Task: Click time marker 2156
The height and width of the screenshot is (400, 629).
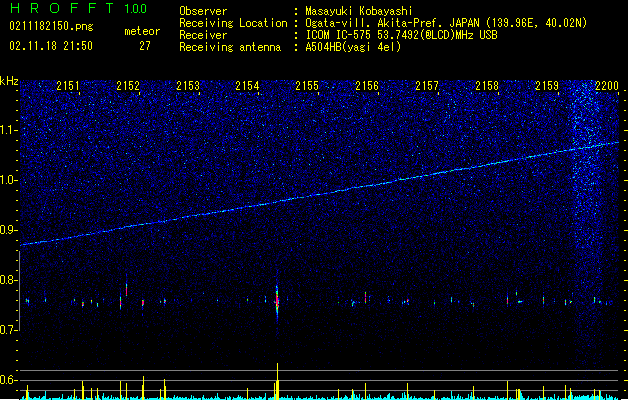Action: click(x=367, y=85)
